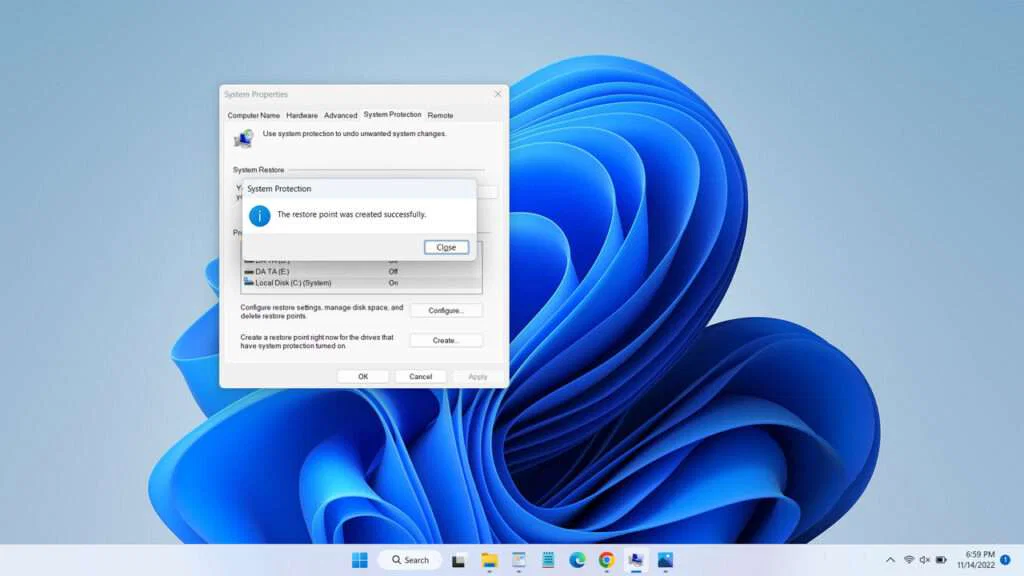The width and height of the screenshot is (1024, 576).
Task: Switch to the Hardware tab
Action: coord(301,115)
